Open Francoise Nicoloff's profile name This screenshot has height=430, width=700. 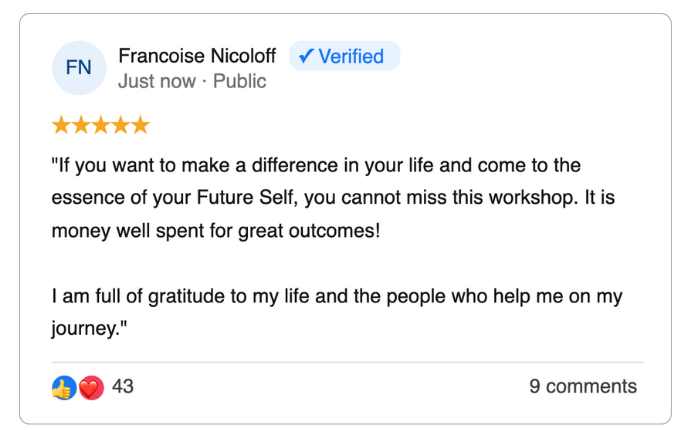tap(195, 56)
